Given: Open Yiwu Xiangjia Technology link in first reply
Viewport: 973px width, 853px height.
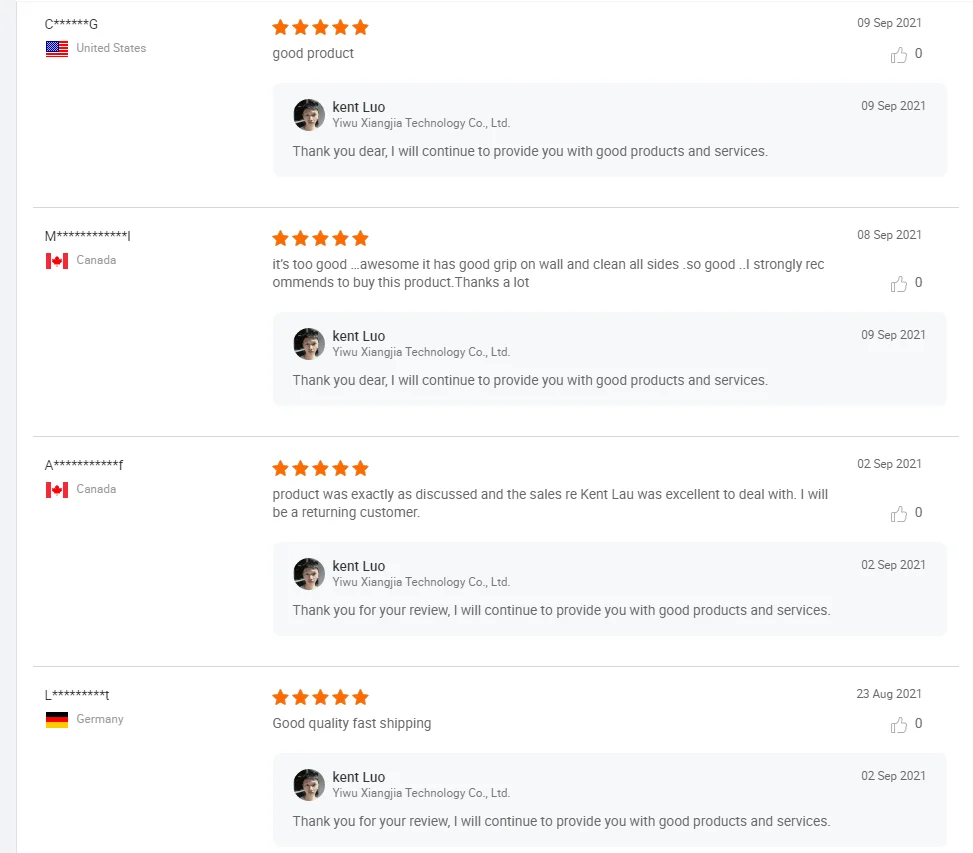Looking at the screenshot, I should tap(421, 123).
